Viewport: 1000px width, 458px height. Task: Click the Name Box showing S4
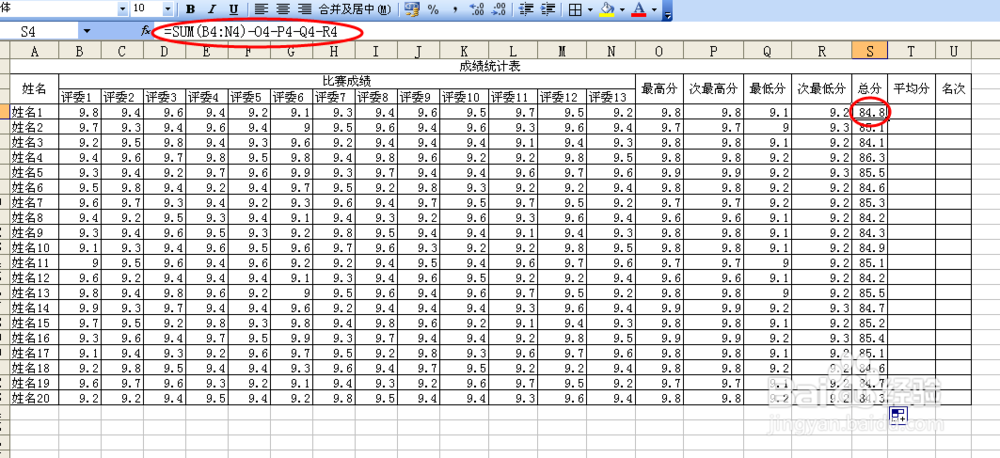pos(40,31)
